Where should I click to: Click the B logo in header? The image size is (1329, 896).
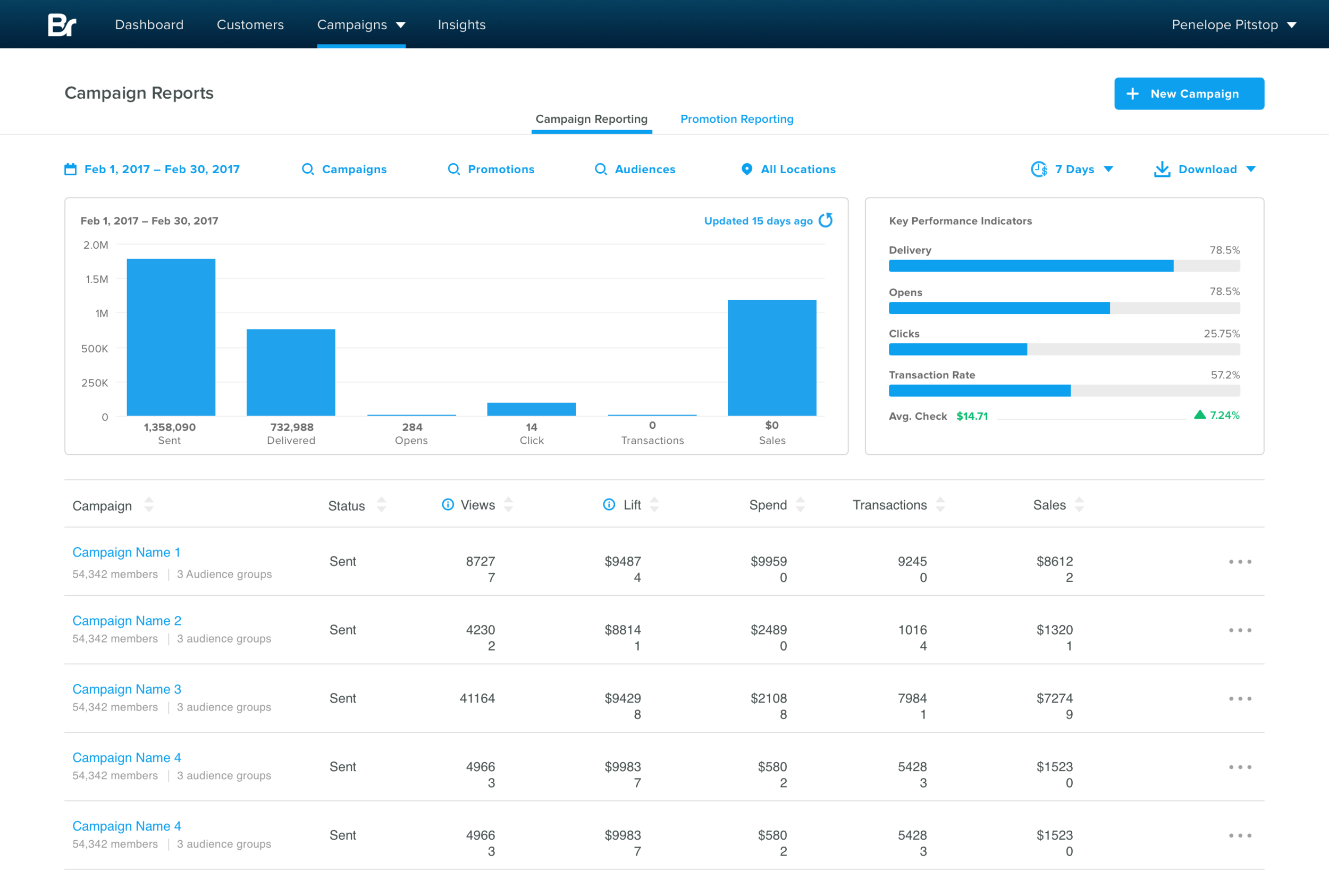62,24
